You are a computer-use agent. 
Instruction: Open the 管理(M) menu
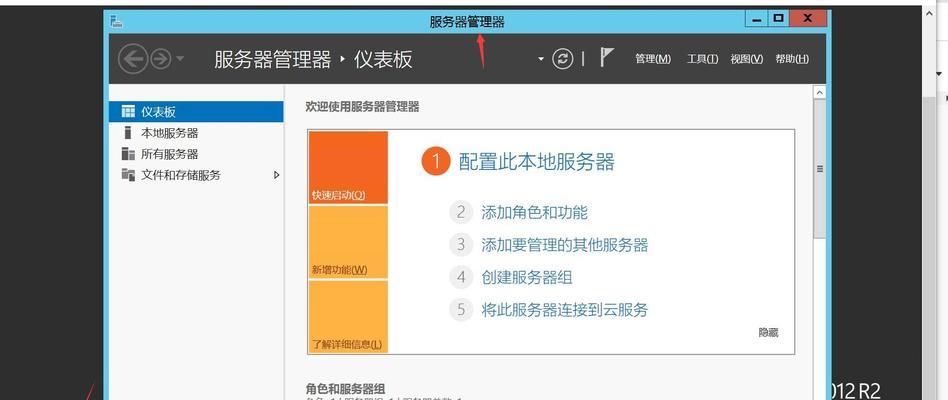pyautogui.click(x=653, y=59)
